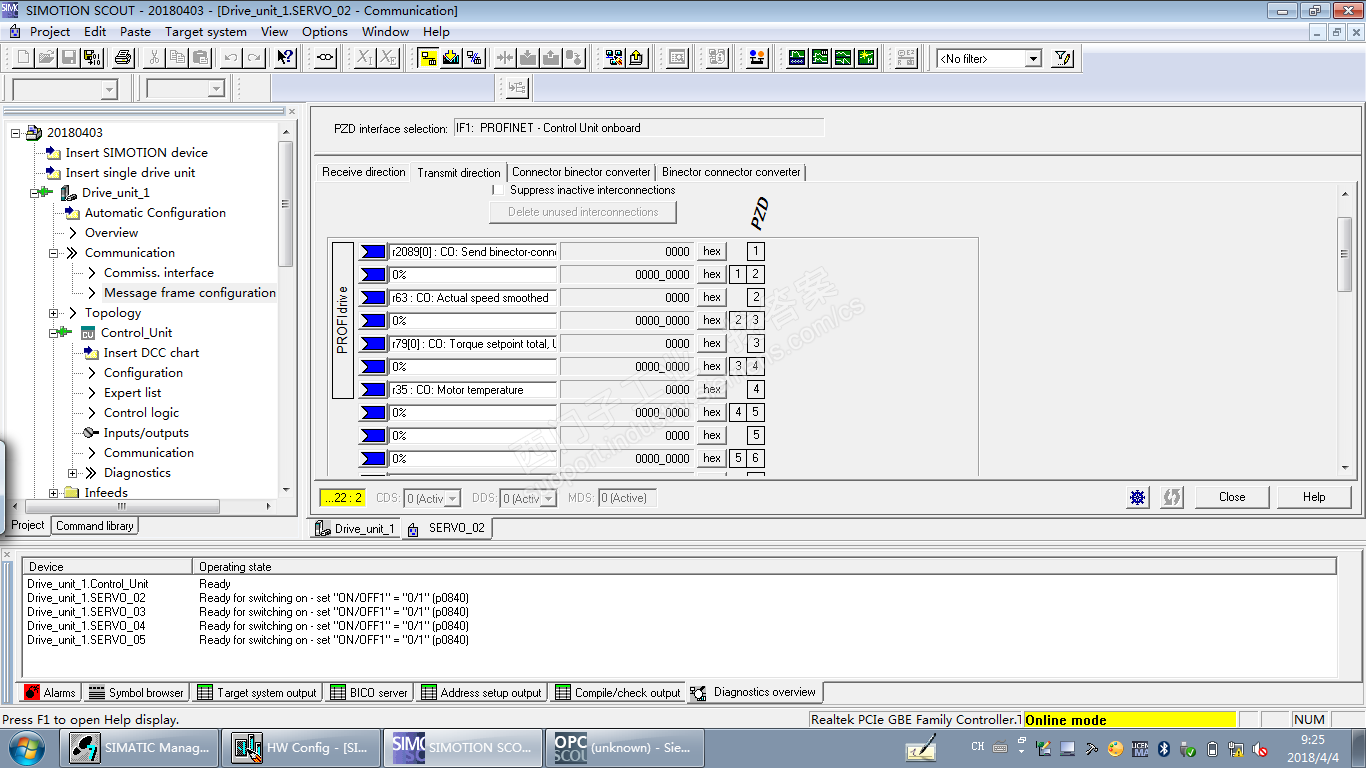Open the DDS dropdown
1366x768 pixels.
(x=548, y=498)
